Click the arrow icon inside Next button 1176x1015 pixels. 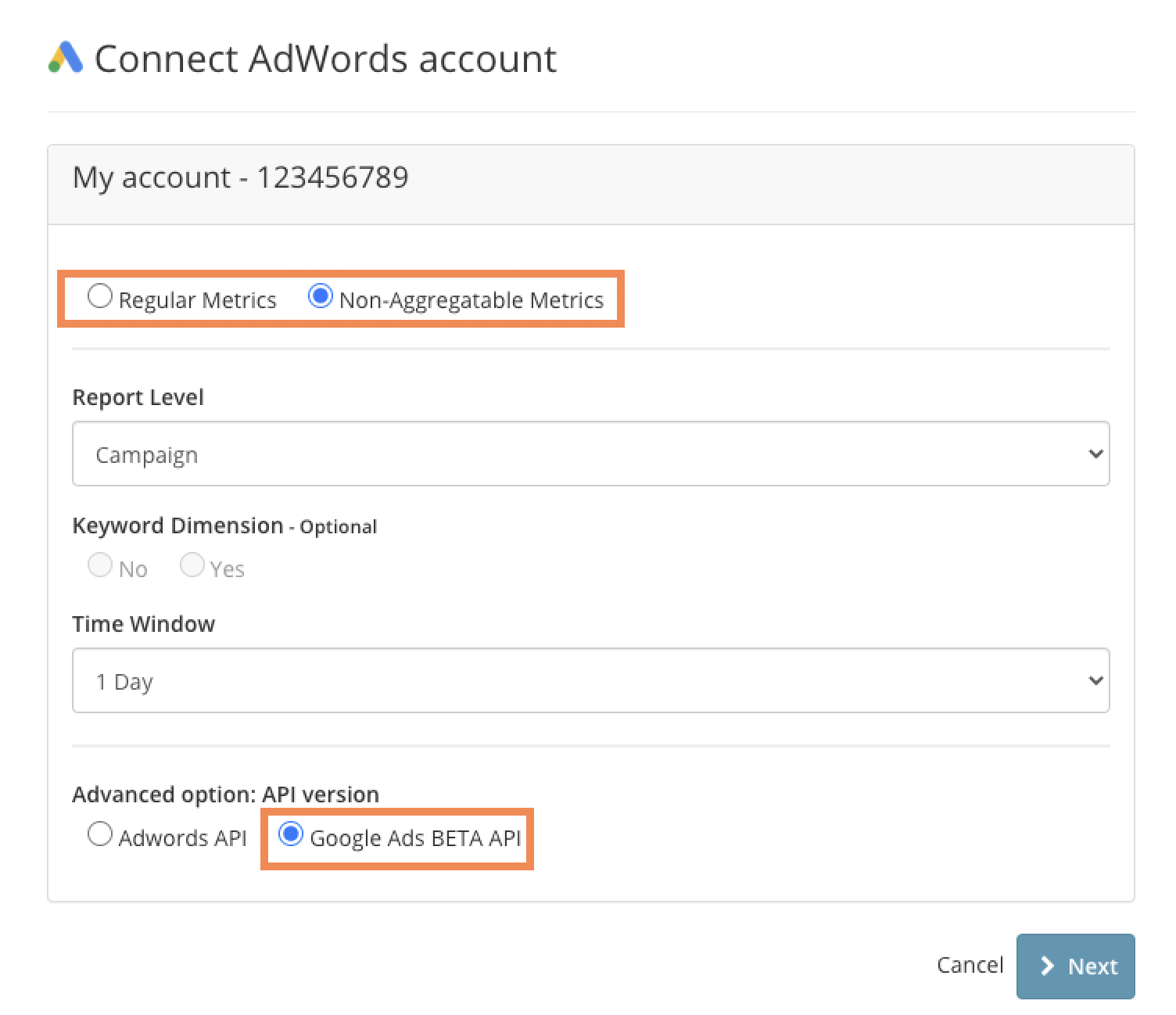point(1047,967)
